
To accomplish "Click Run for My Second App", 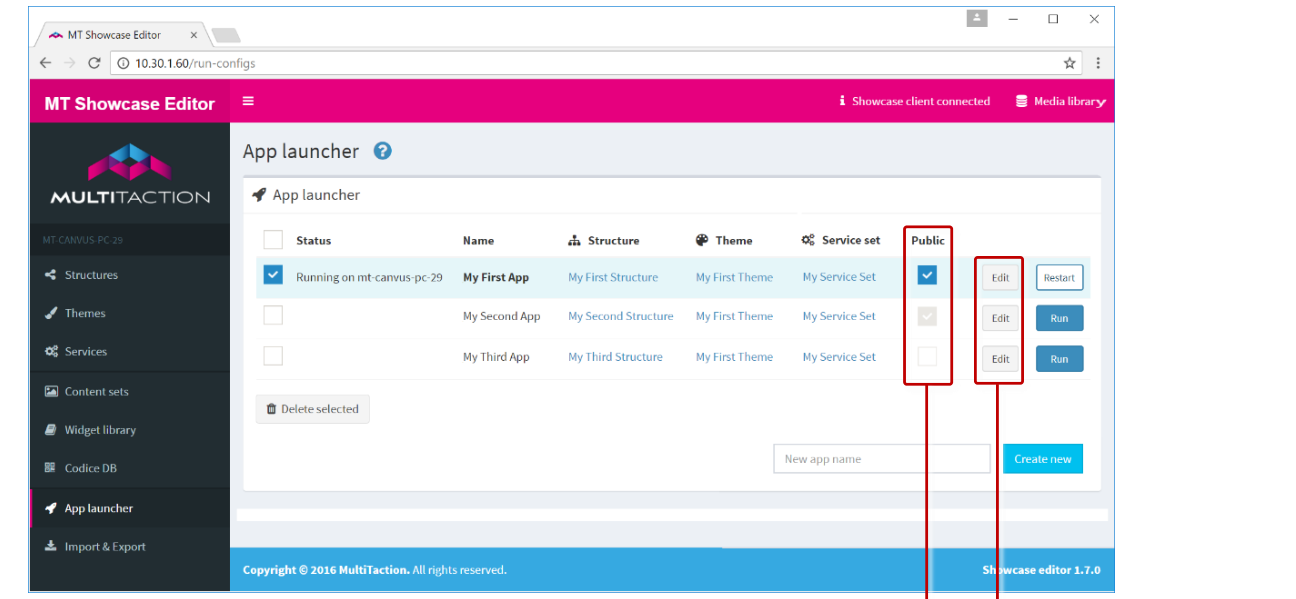I will pos(1059,318).
